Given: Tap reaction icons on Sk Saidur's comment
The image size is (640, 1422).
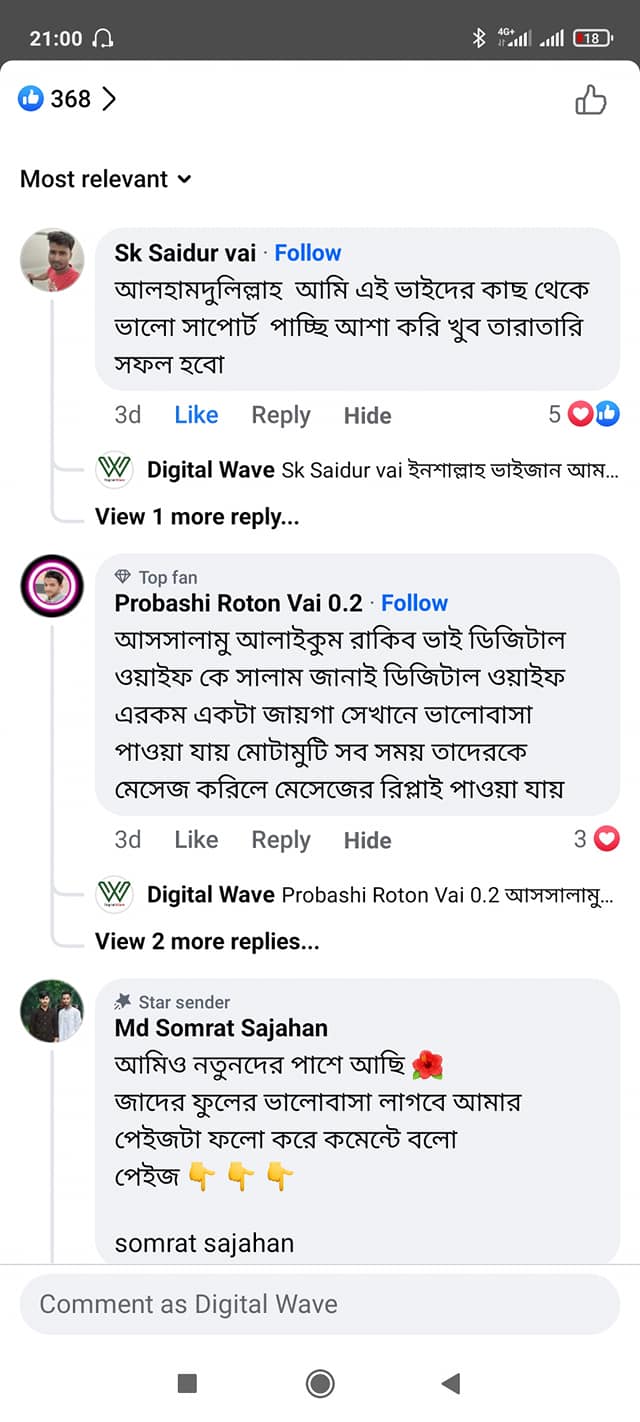Looking at the screenshot, I should tap(594, 414).
